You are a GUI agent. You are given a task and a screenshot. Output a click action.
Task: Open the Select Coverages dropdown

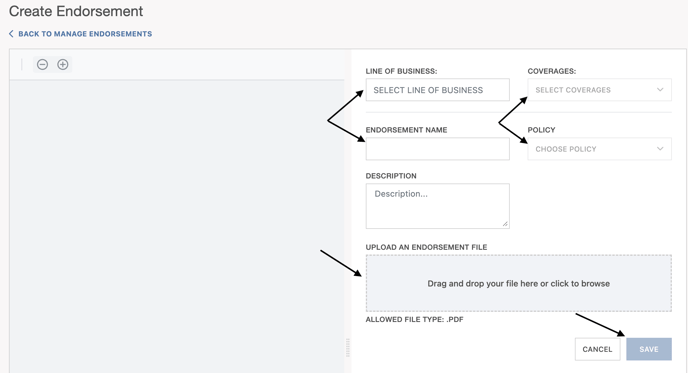coord(599,90)
